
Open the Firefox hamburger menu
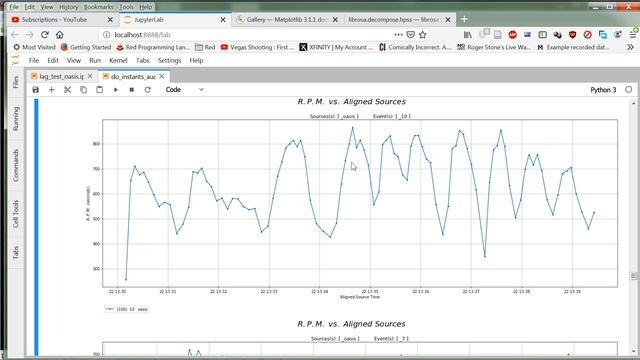coord(633,35)
